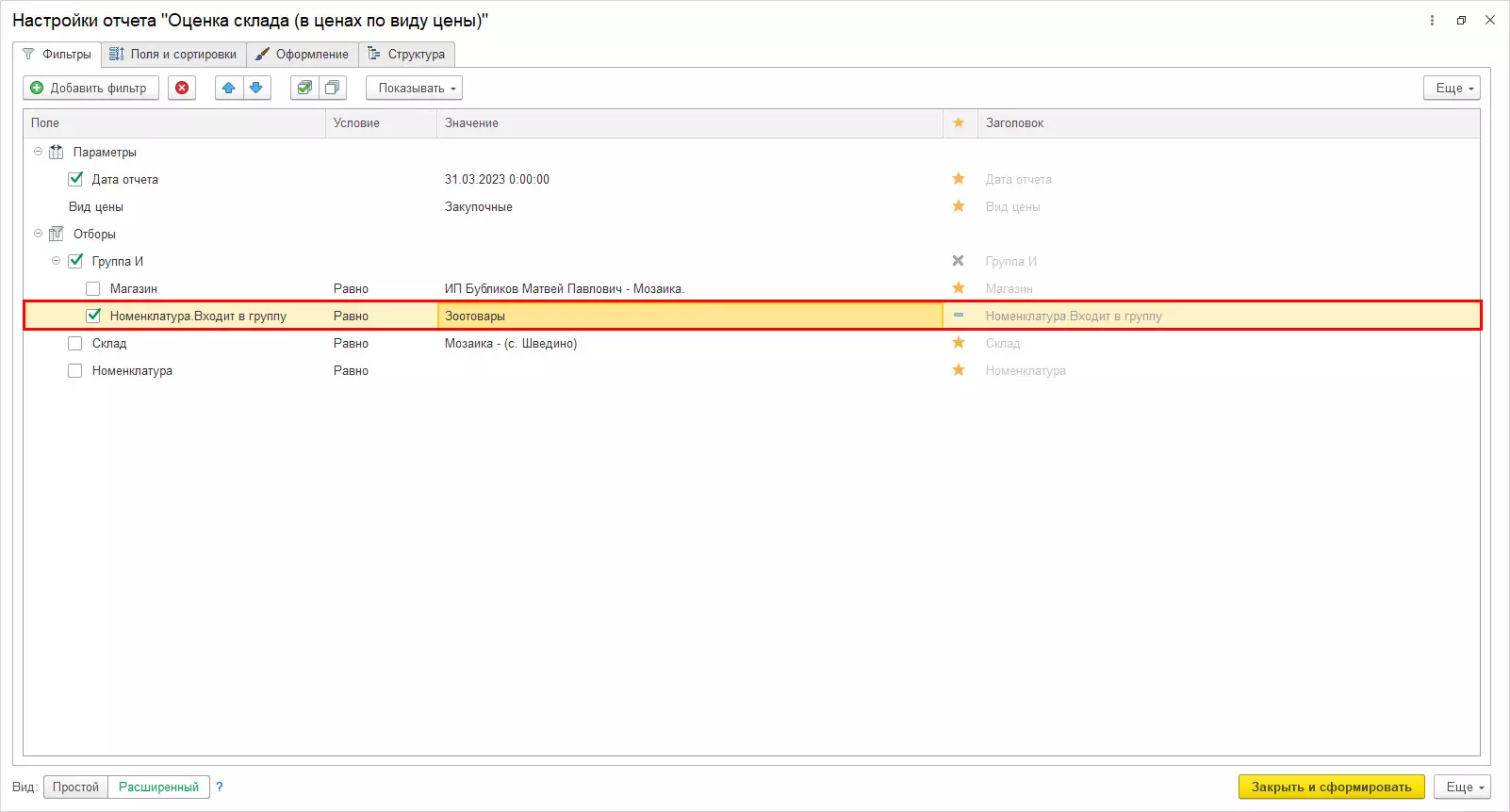Click the X icon in Группа И row
The image size is (1510, 812).
[x=959, y=261]
